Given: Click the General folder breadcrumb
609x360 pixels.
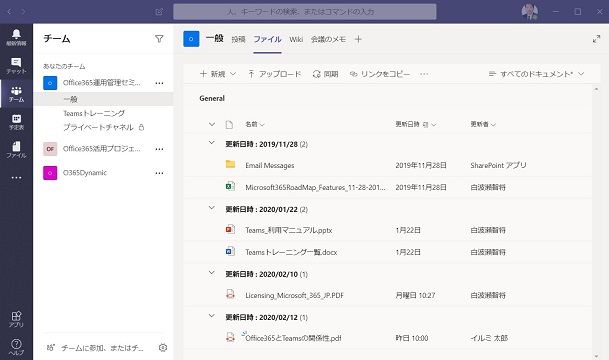Looking at the screenshot, I should (212, 98).
